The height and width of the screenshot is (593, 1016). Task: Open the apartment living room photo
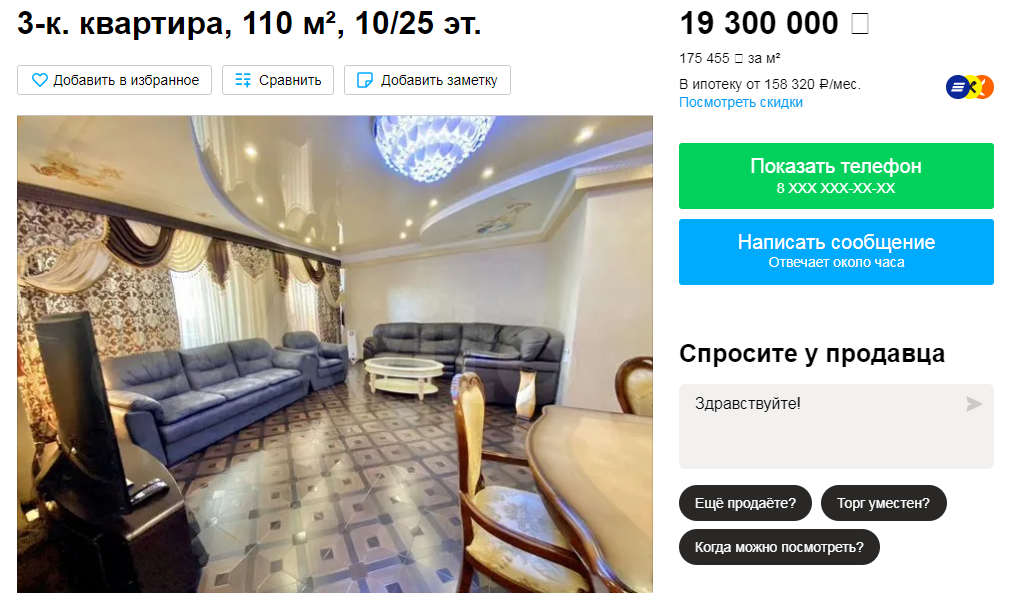(334, 354)
